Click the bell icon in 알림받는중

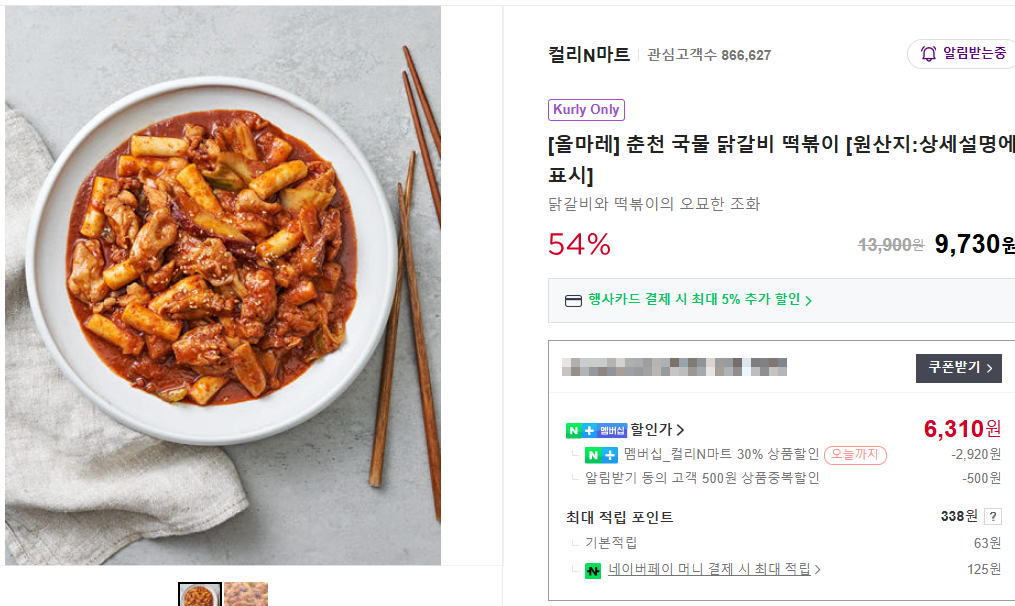point(928,54)
